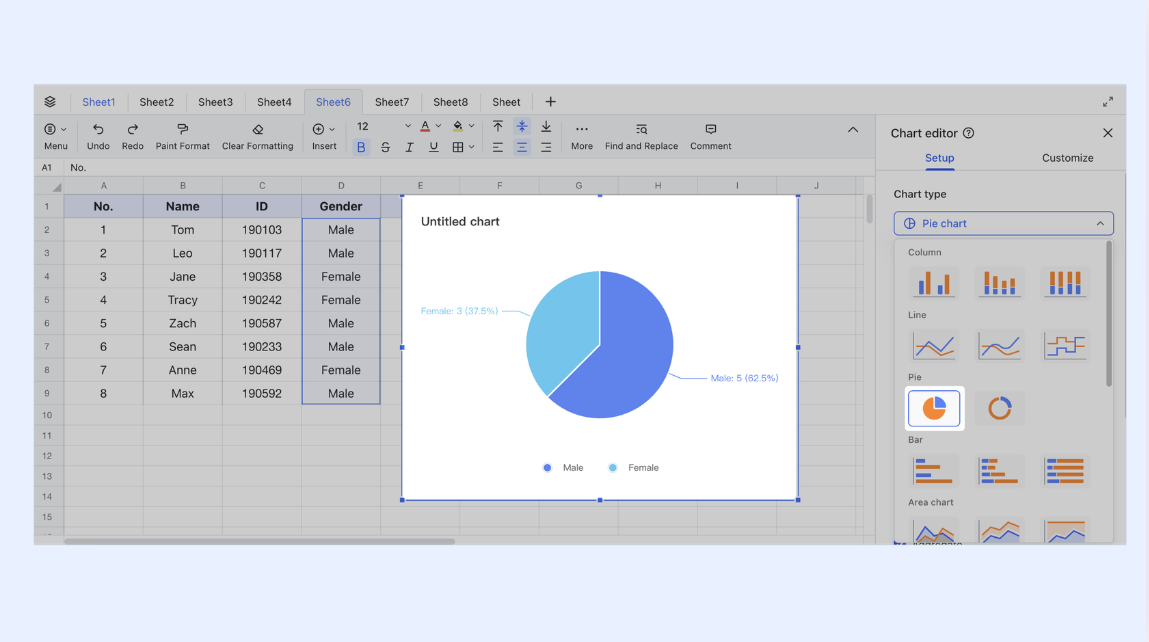
Task: Click the Female legend entry in chart
Action: (x=634, y=468)
